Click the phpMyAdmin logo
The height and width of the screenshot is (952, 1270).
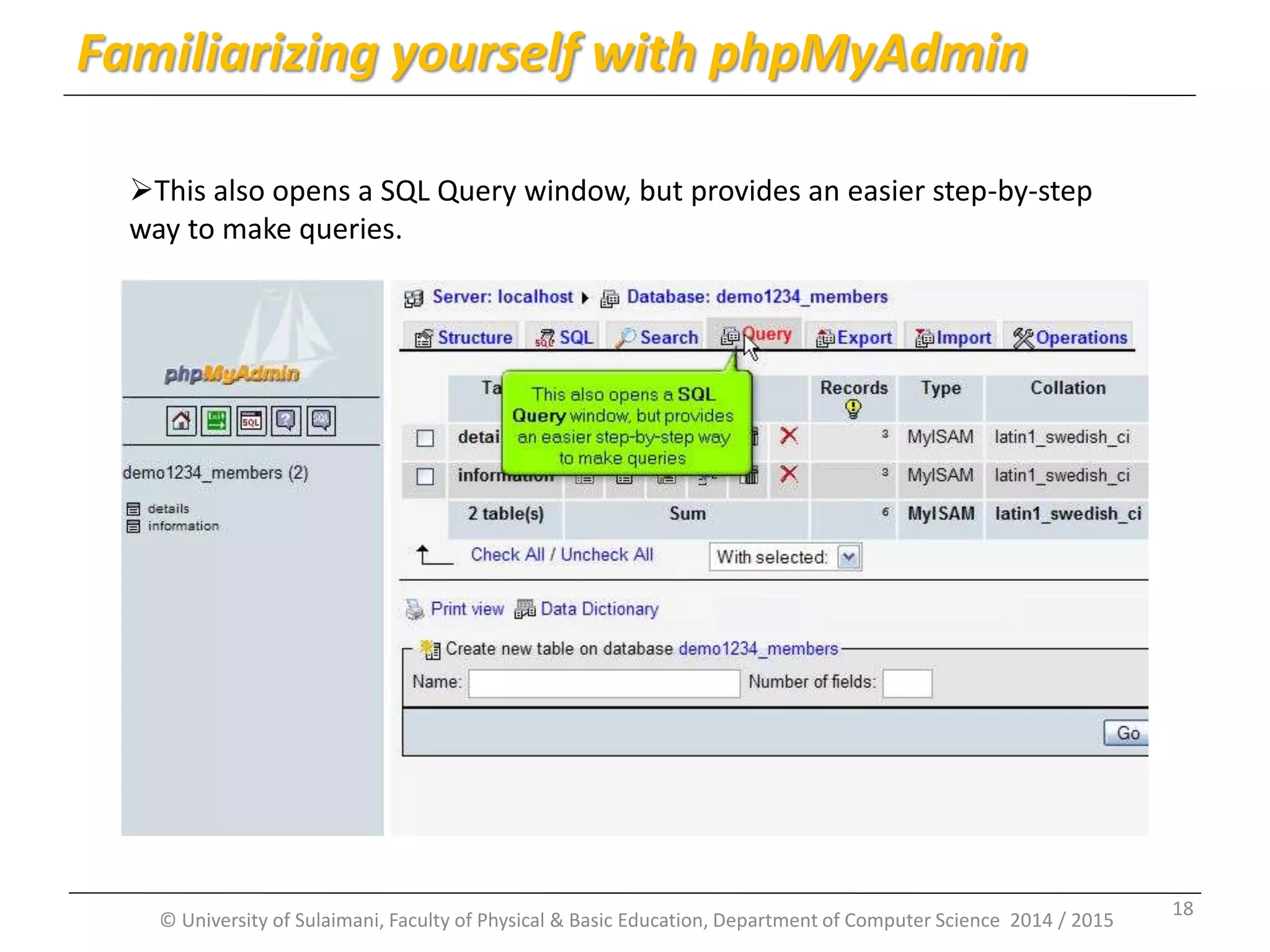[232, 374]
